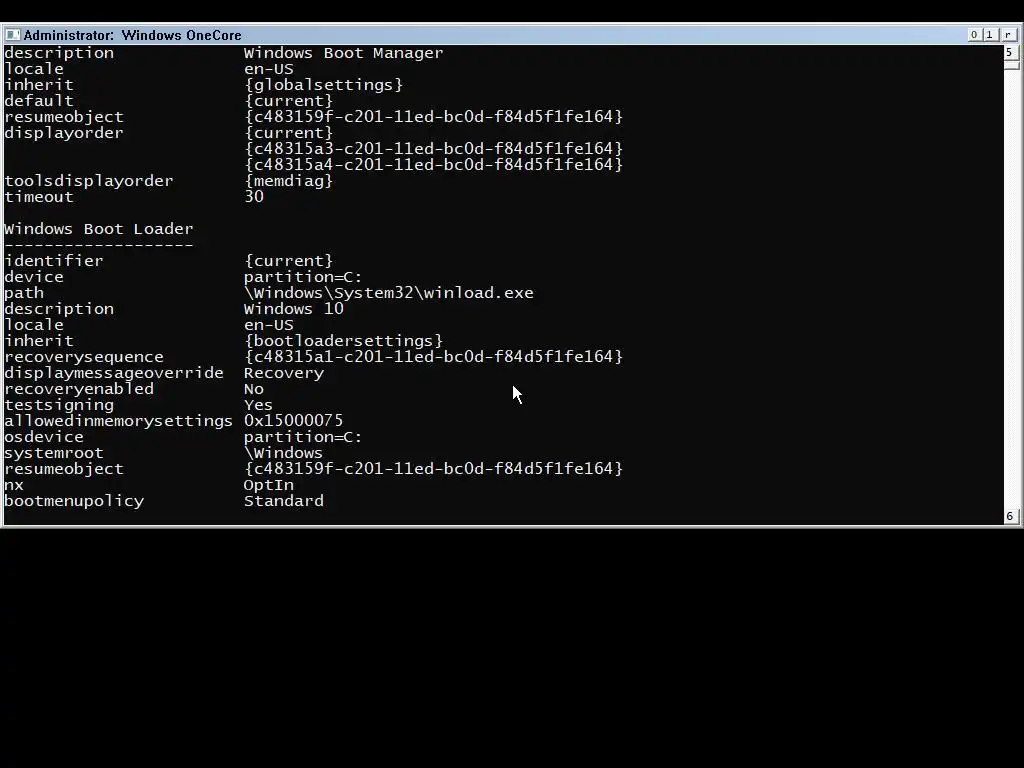
Task: Click the toolsdisplayorder field name
Action: pos(89,181)
